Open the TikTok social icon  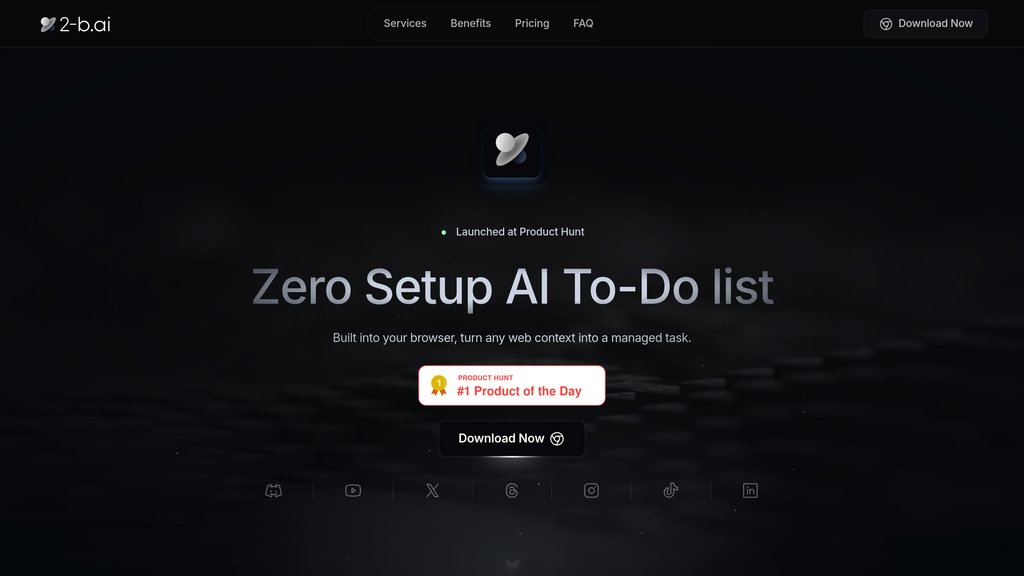(x=671, y=490)
